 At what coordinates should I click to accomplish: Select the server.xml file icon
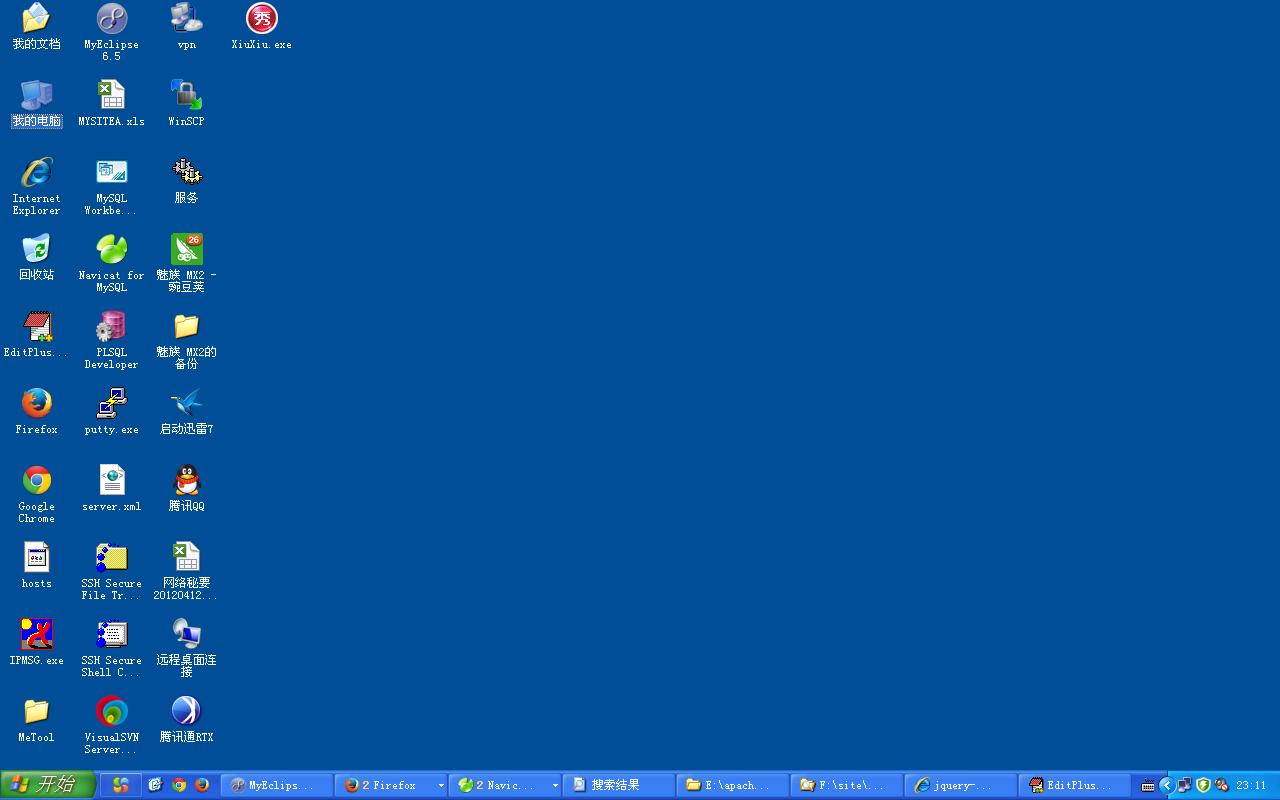pyautogui.click(x=111, y=489)
